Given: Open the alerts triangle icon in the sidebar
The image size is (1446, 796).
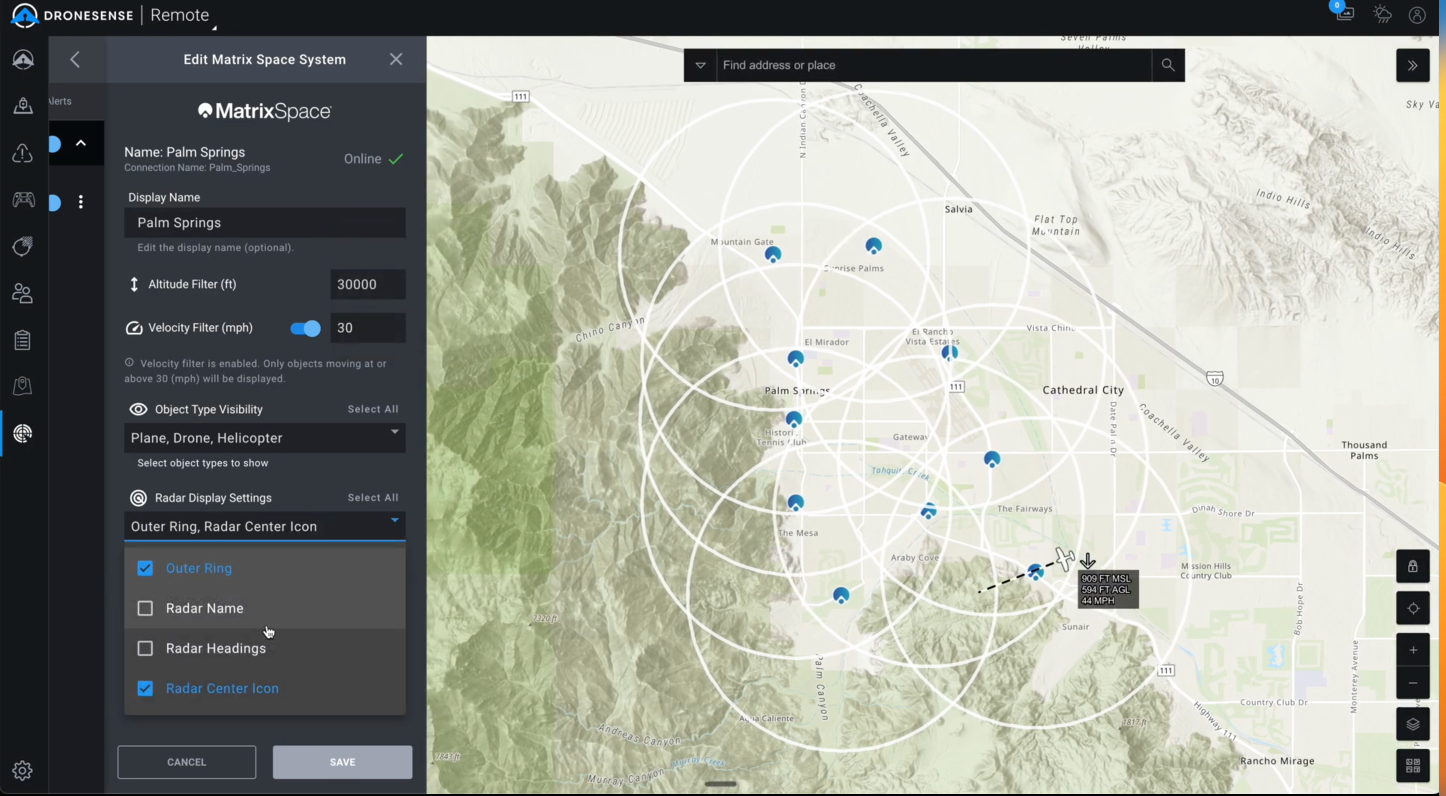Looking at the screenshot, I should coord(22,152).
